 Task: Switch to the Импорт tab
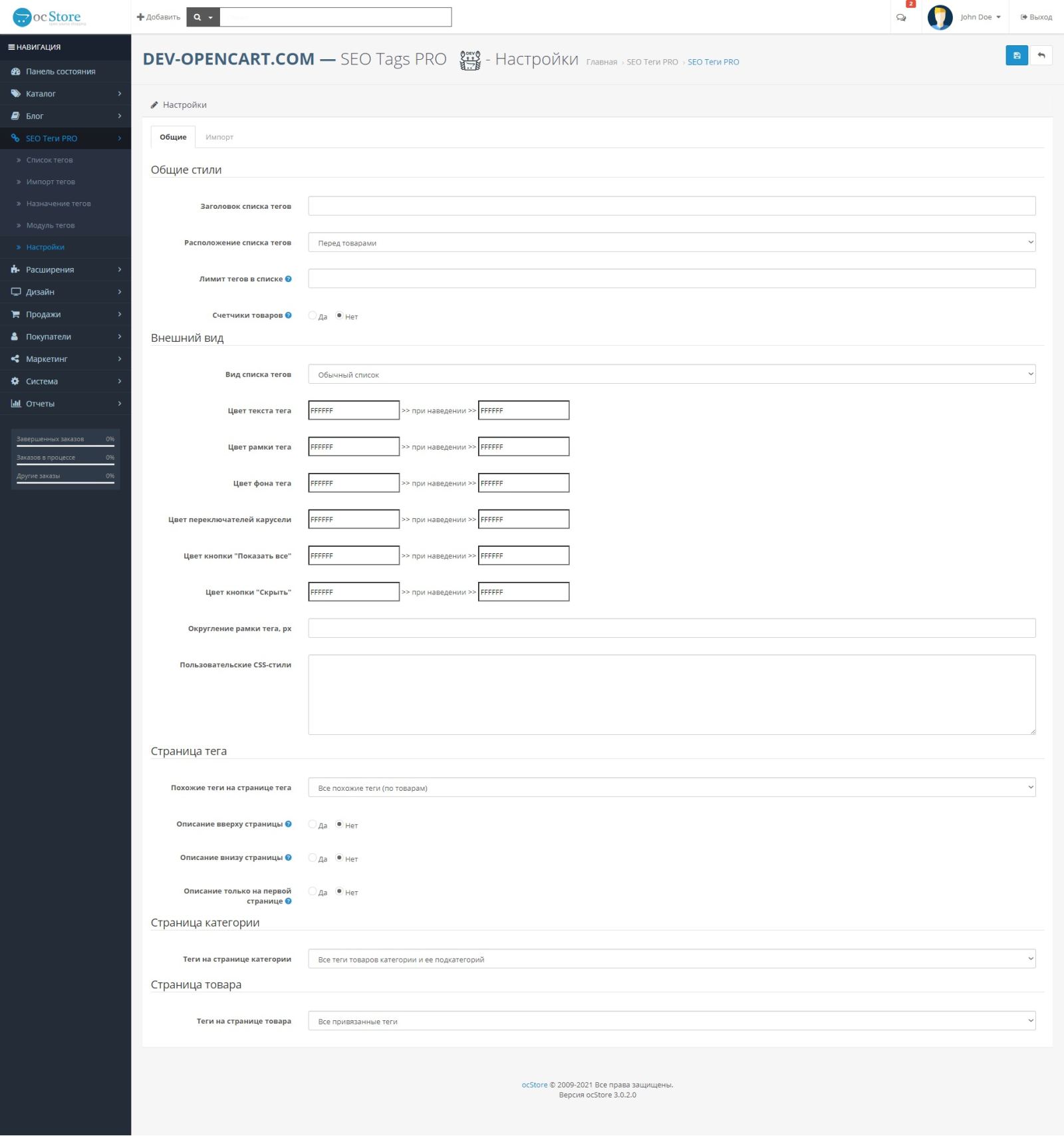(219, 137)
